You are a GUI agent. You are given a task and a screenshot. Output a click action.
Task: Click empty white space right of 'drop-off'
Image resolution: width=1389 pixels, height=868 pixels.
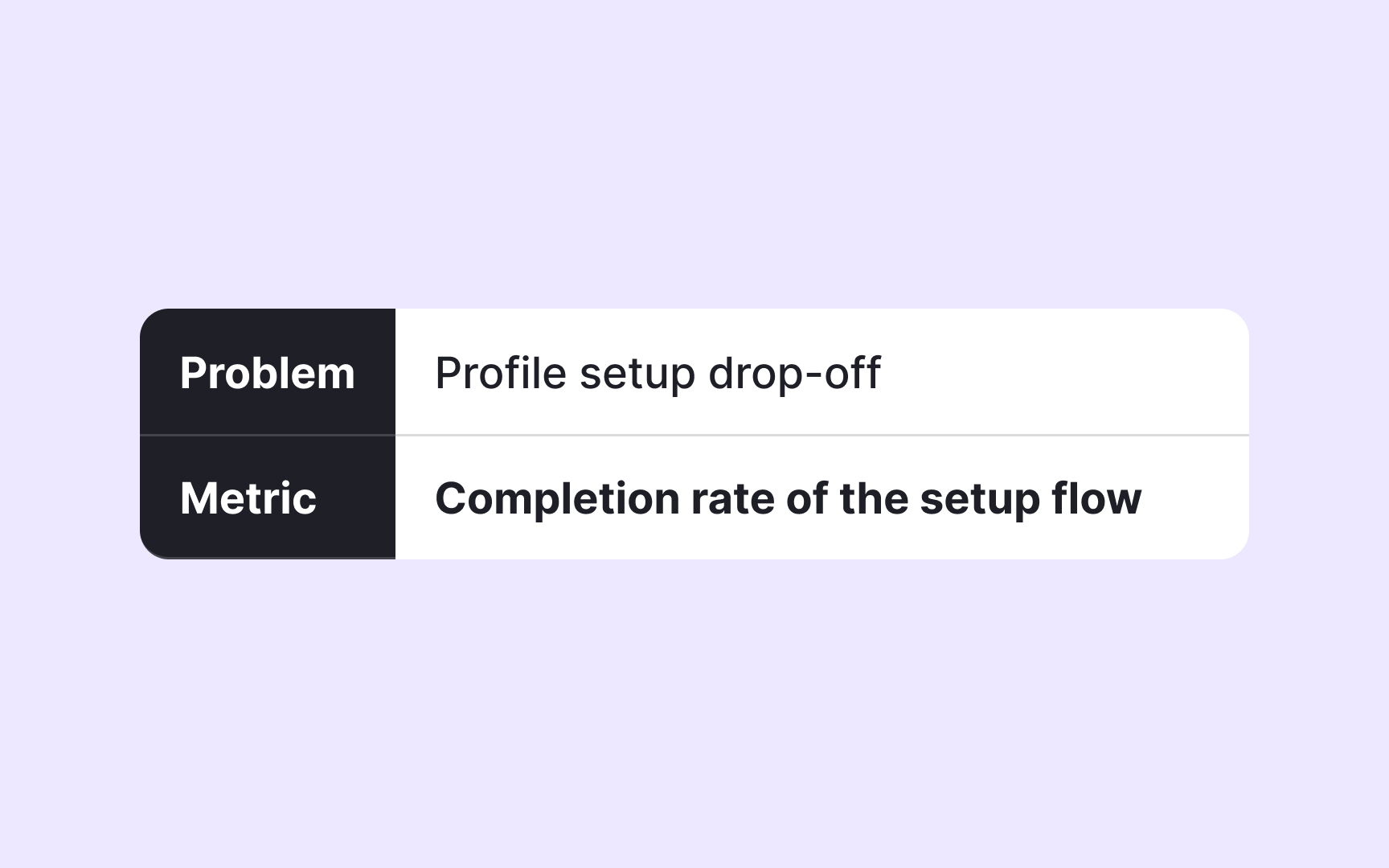[1061, 373]
